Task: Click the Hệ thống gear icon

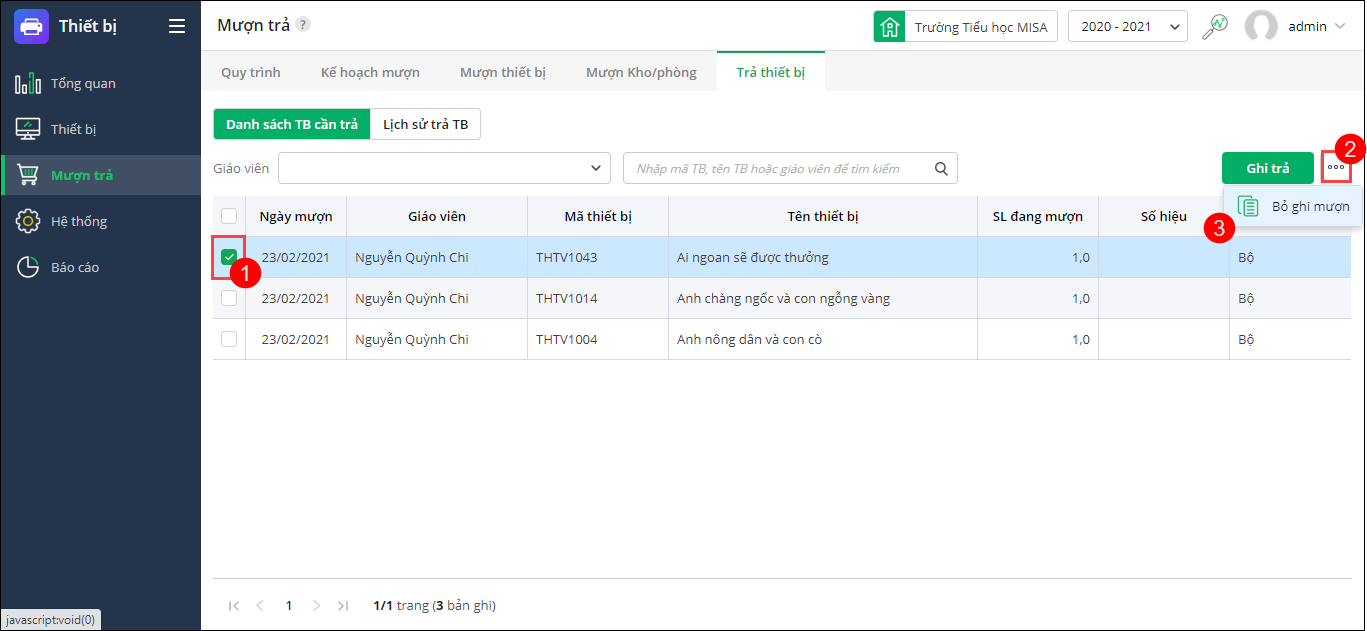Action: pyautogui.click(x=28, y=221)
